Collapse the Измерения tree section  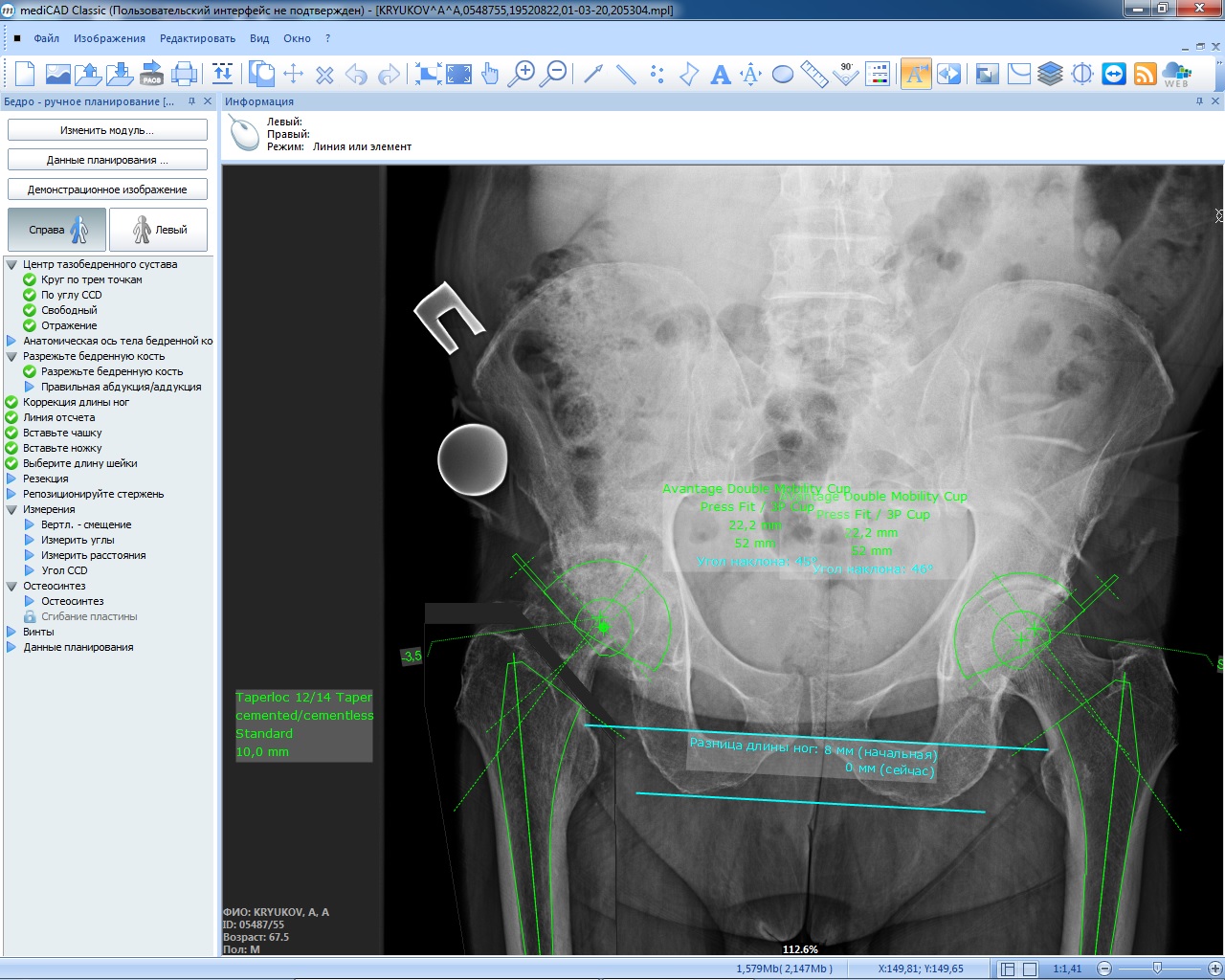[x=11, y=509]
